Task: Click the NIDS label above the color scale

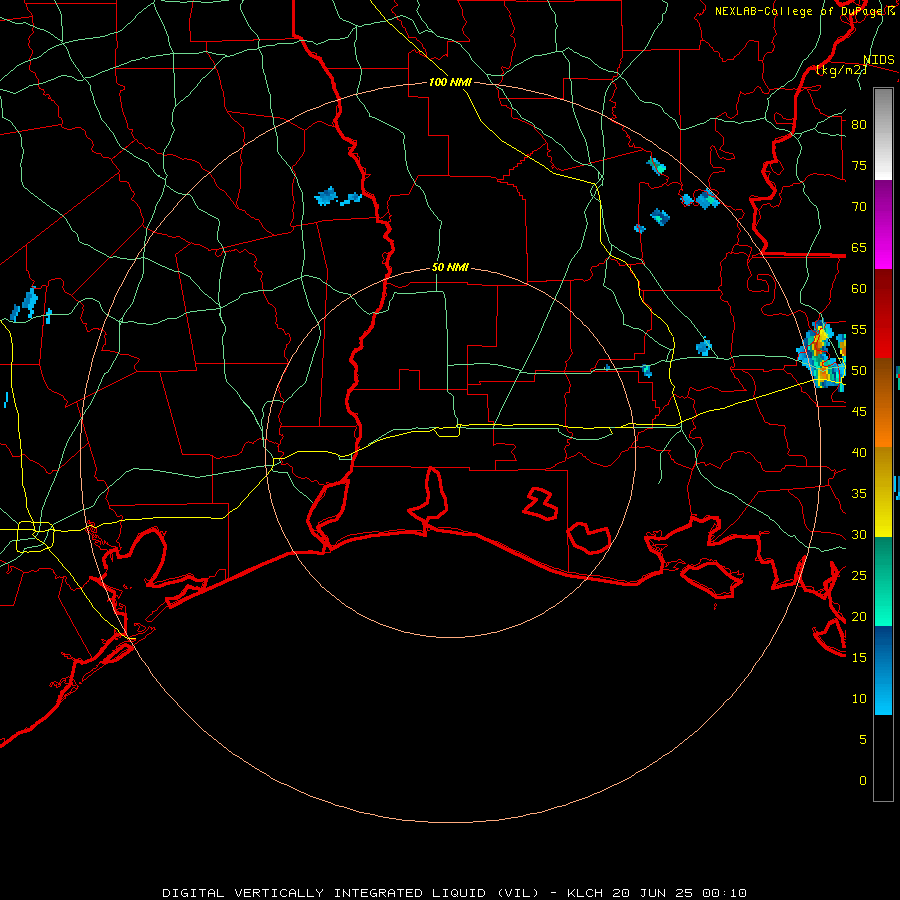Action: (x=878, y=60)
